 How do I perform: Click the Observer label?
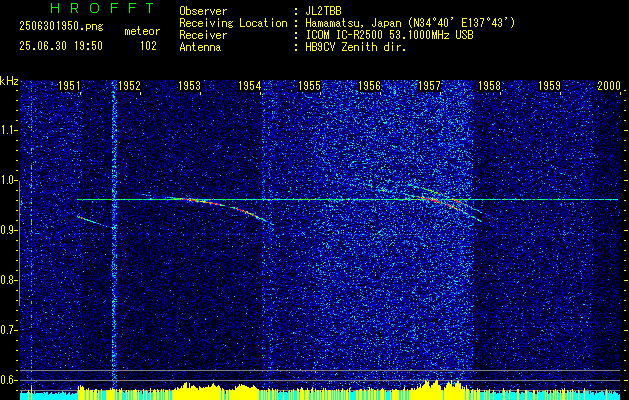(203, 11)
